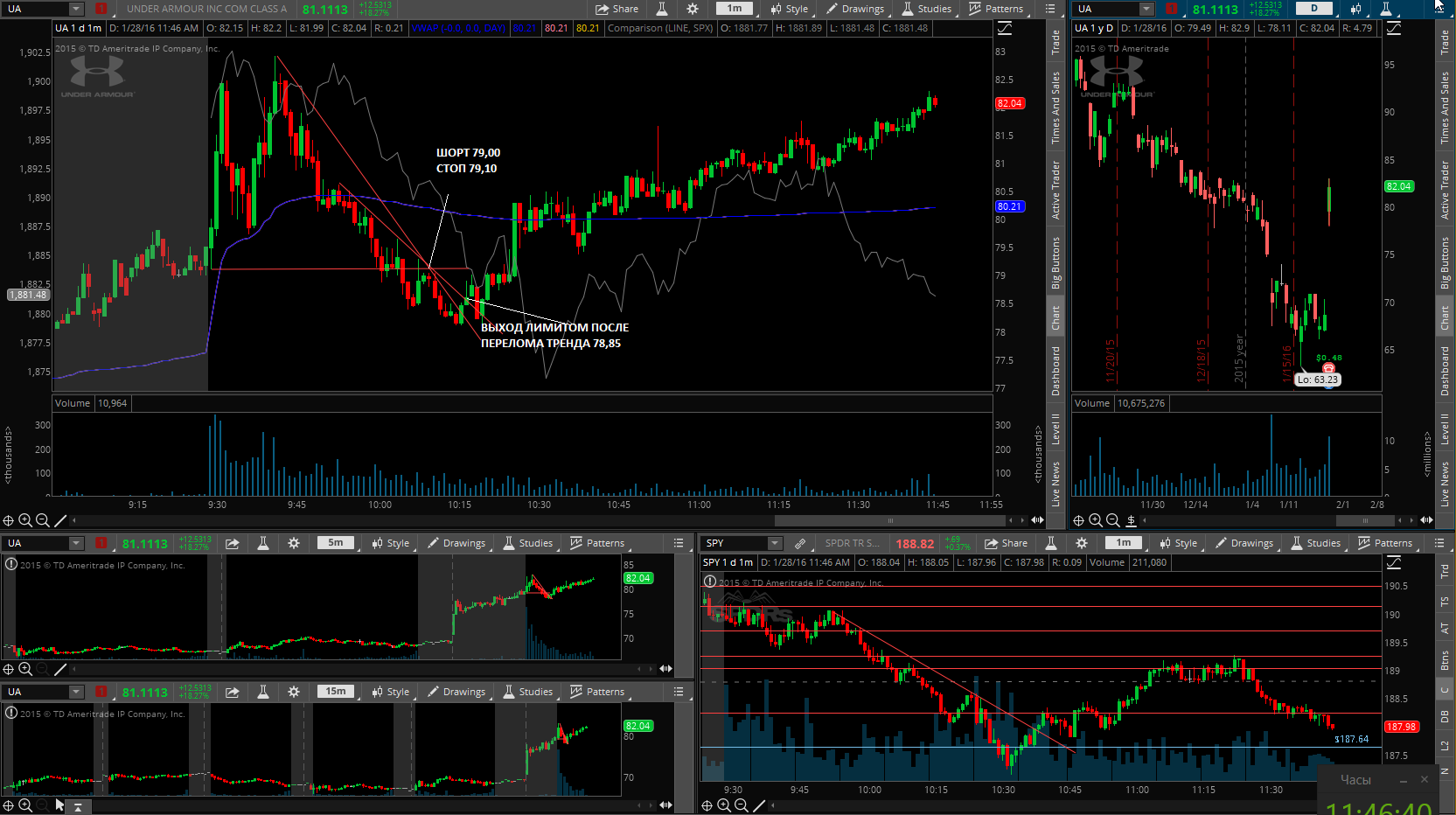Viewport: 1456px width, 815px height.
Task: Open settings gear on the 5m UA chart
Action: pos(294,543)
